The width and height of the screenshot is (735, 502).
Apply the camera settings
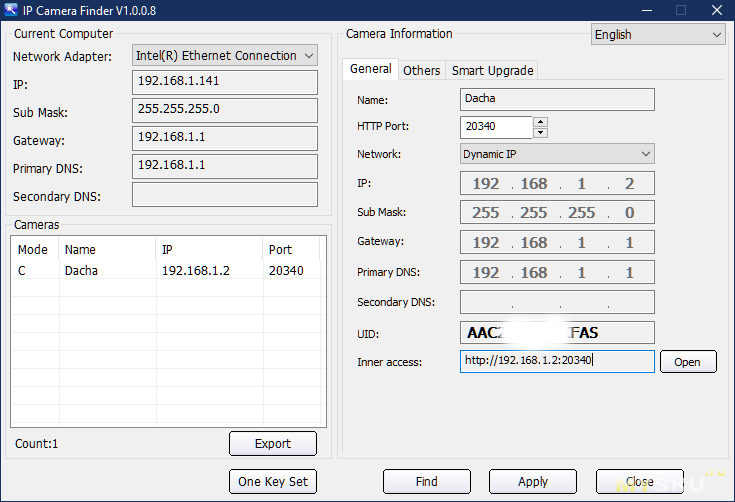[533, 481]
